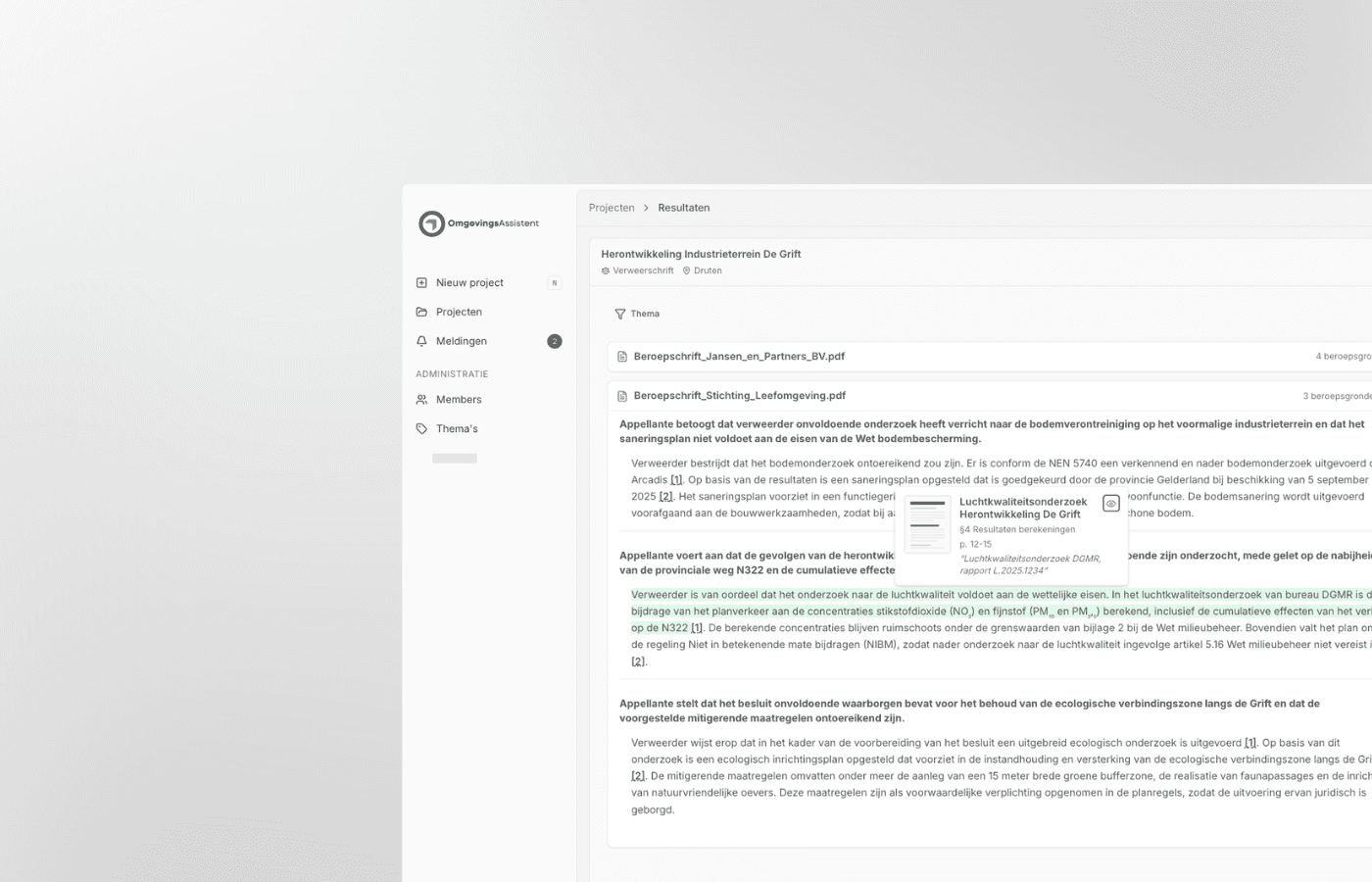1372x882 pixels.
Task: Click the Members people icon
Action: click(x=421, y=399)
